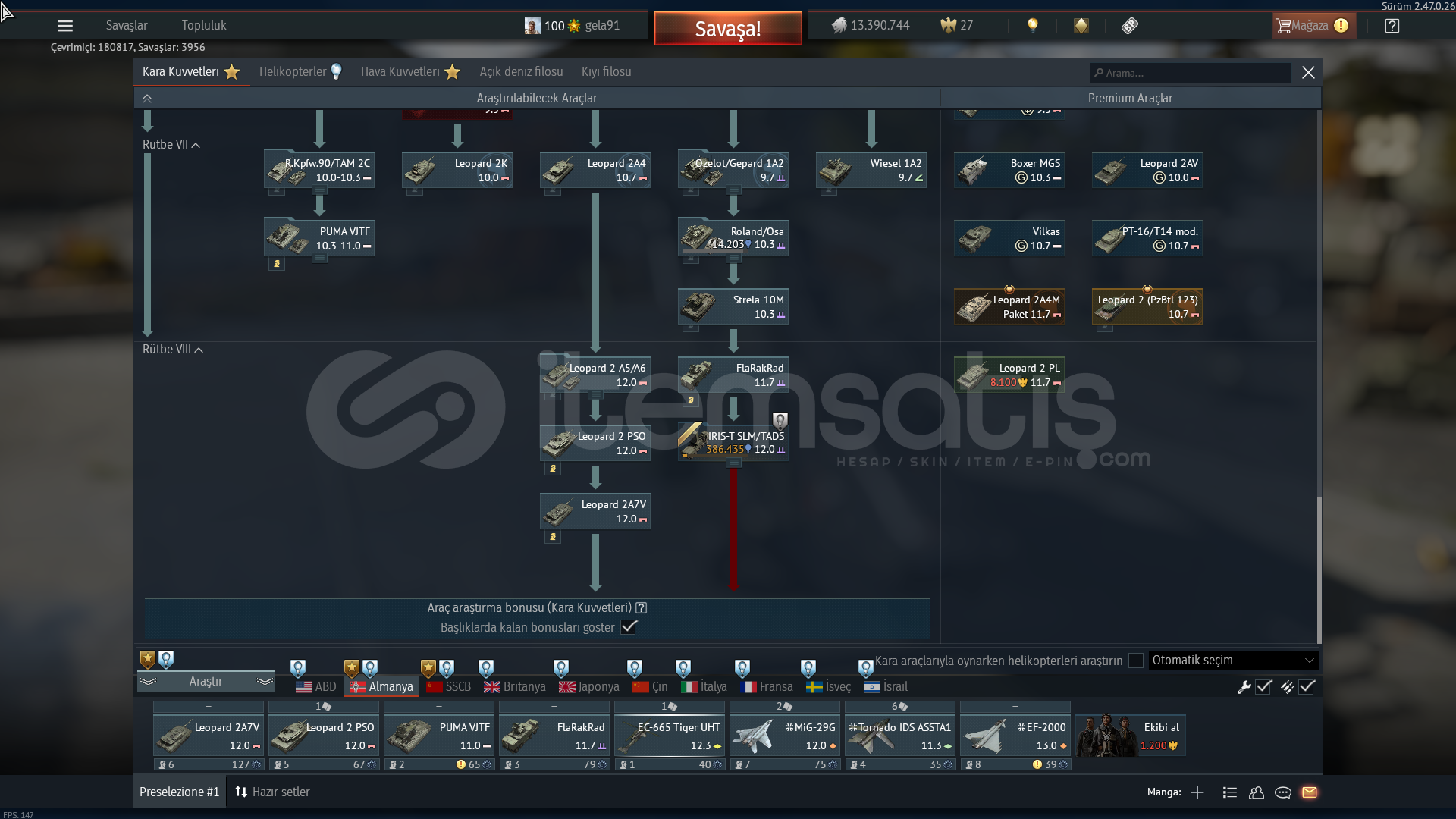
Task: Start battle with Savaşa! button
Action: (x=728, y=29)
